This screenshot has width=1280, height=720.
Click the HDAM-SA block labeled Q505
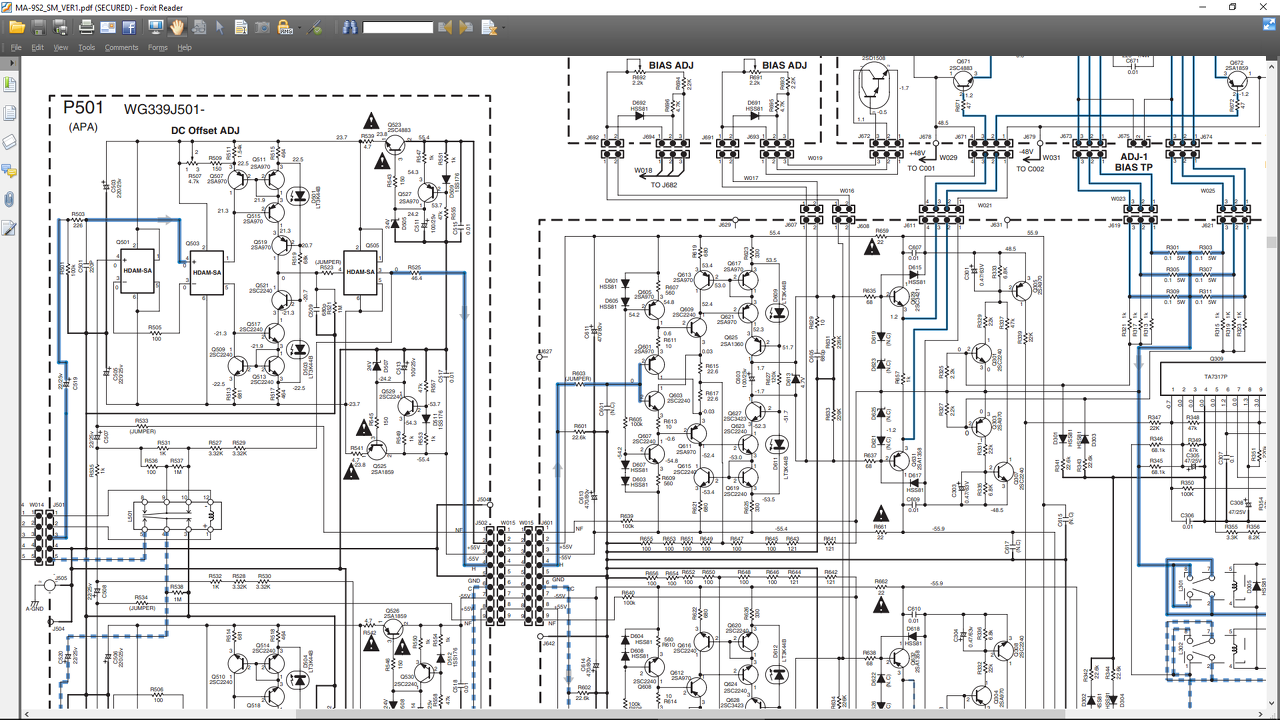click(359, 273)
